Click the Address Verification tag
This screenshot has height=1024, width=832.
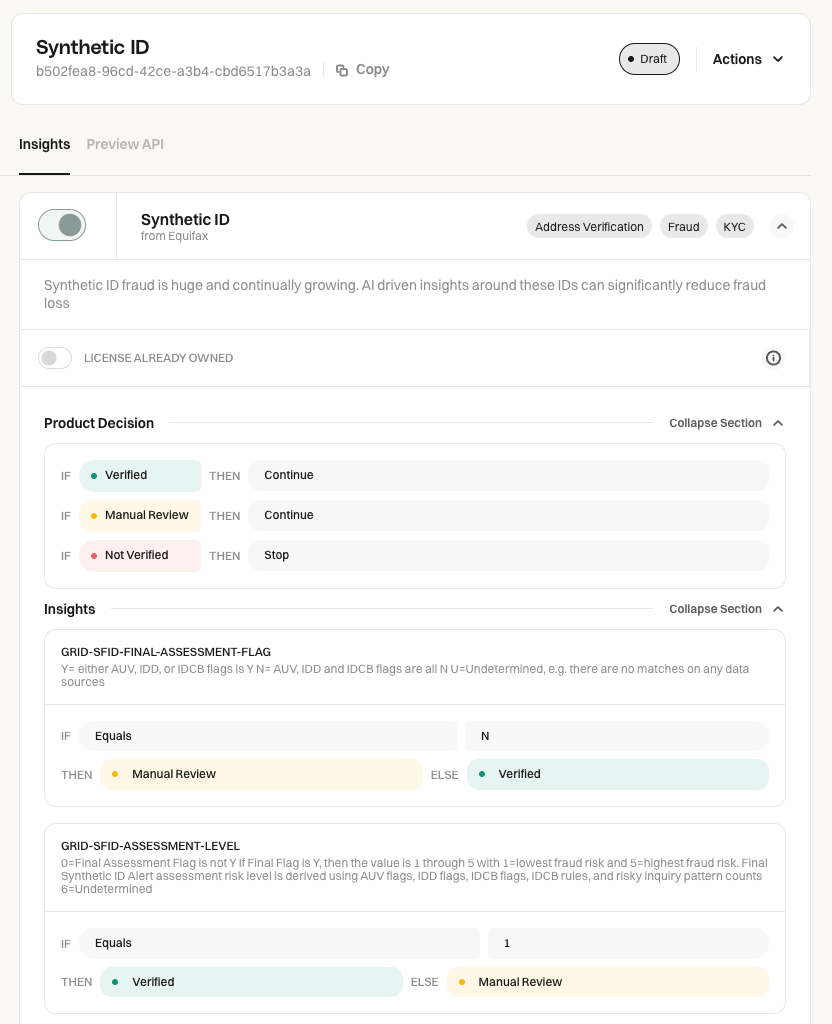tap(589, 227)
